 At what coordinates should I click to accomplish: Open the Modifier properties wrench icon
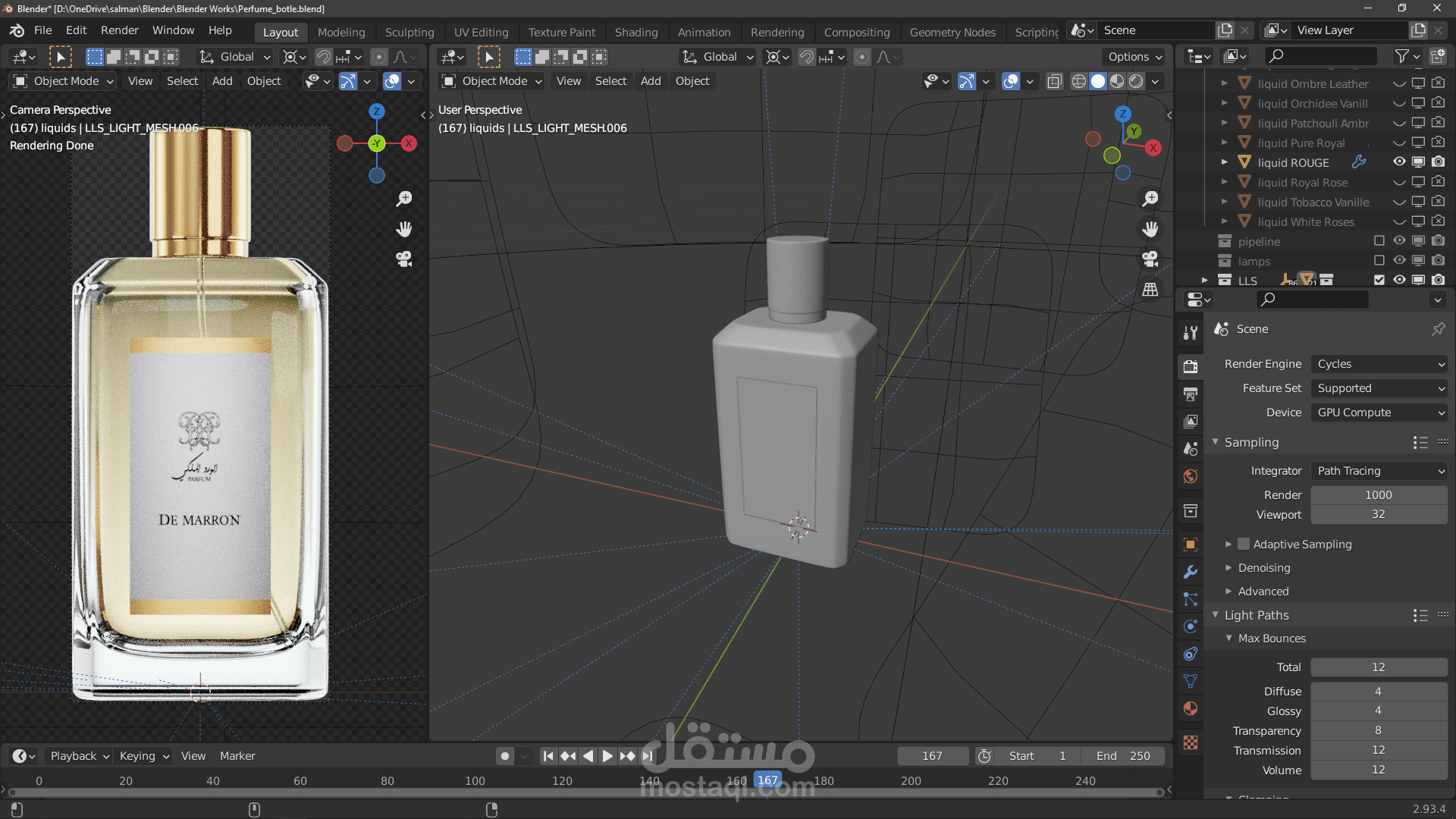point(1191,572)
